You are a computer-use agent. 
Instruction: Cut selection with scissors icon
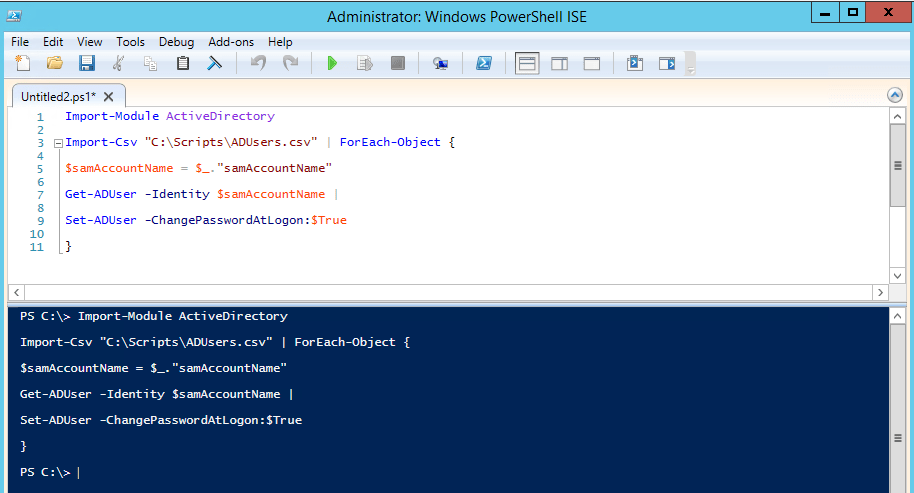(118, 63)
